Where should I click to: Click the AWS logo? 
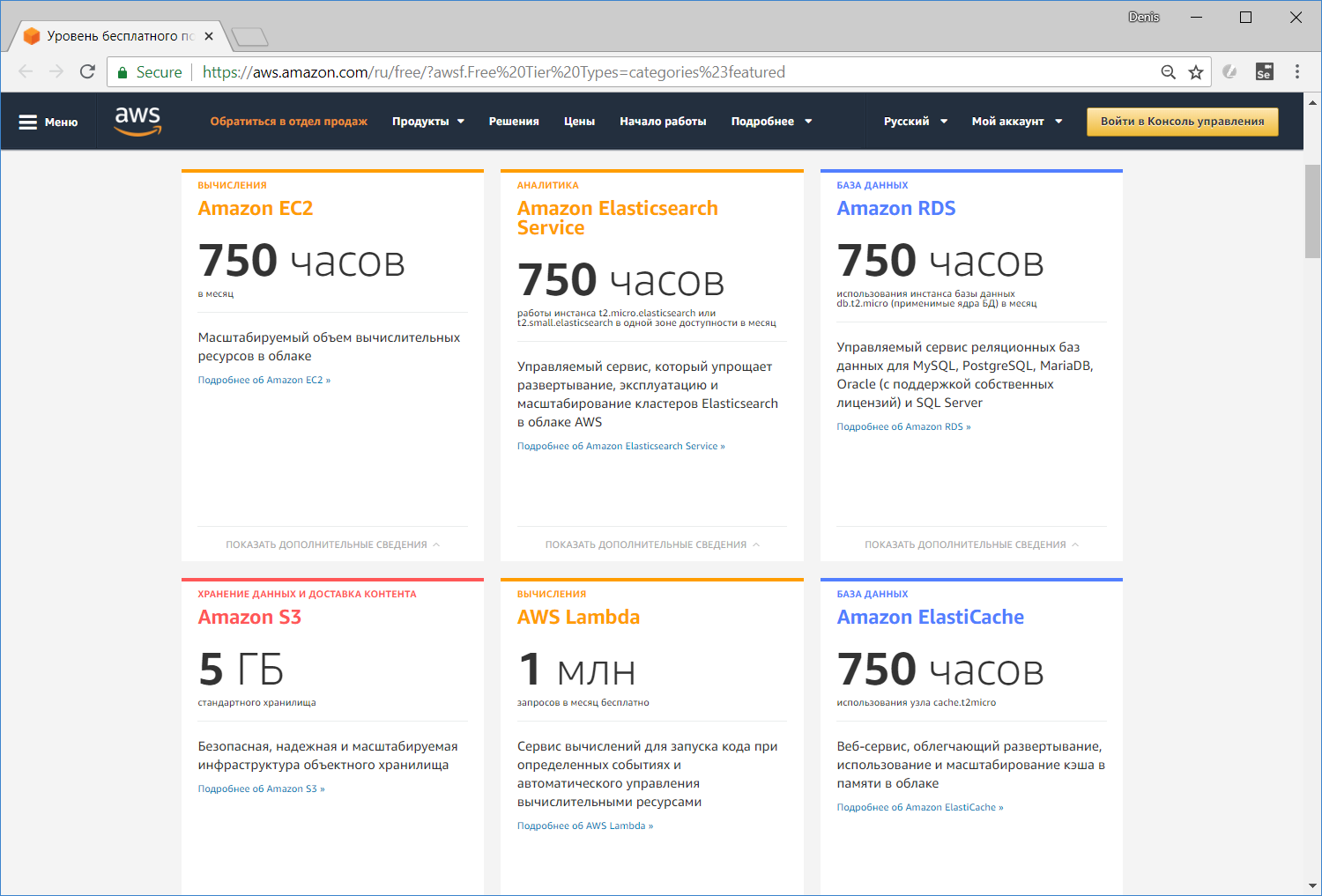(137, 121)
